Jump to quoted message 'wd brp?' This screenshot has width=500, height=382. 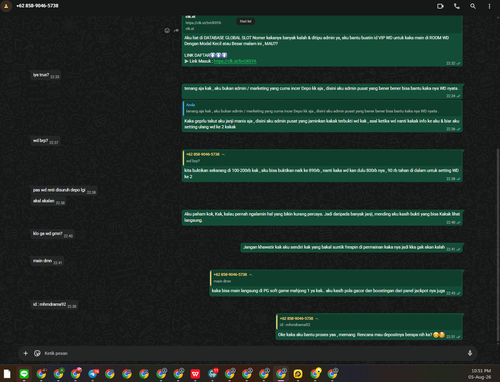coord(322,158)
